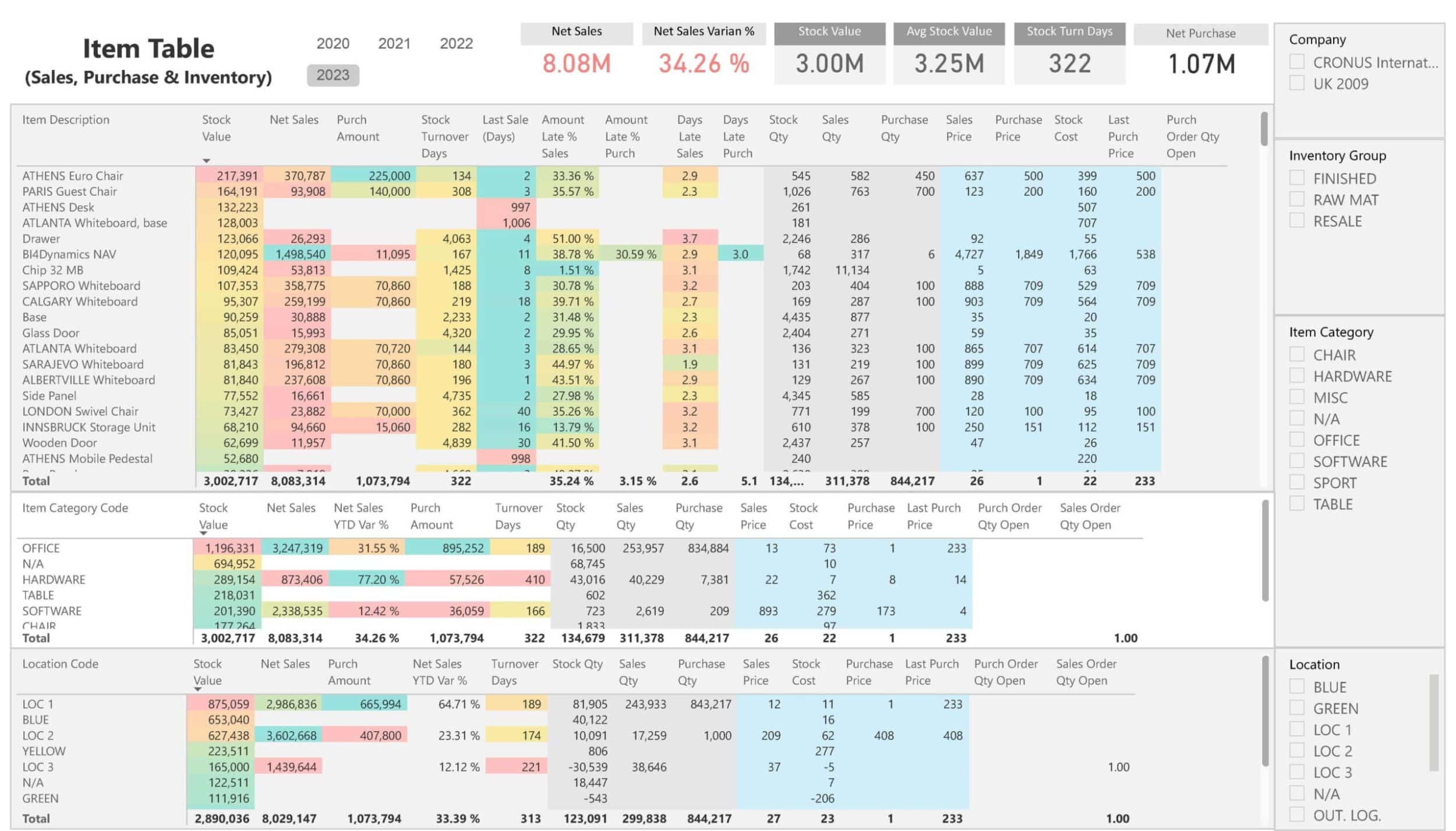
Task: Toggle the MISC item category filter
Action: pos(1296,397)
